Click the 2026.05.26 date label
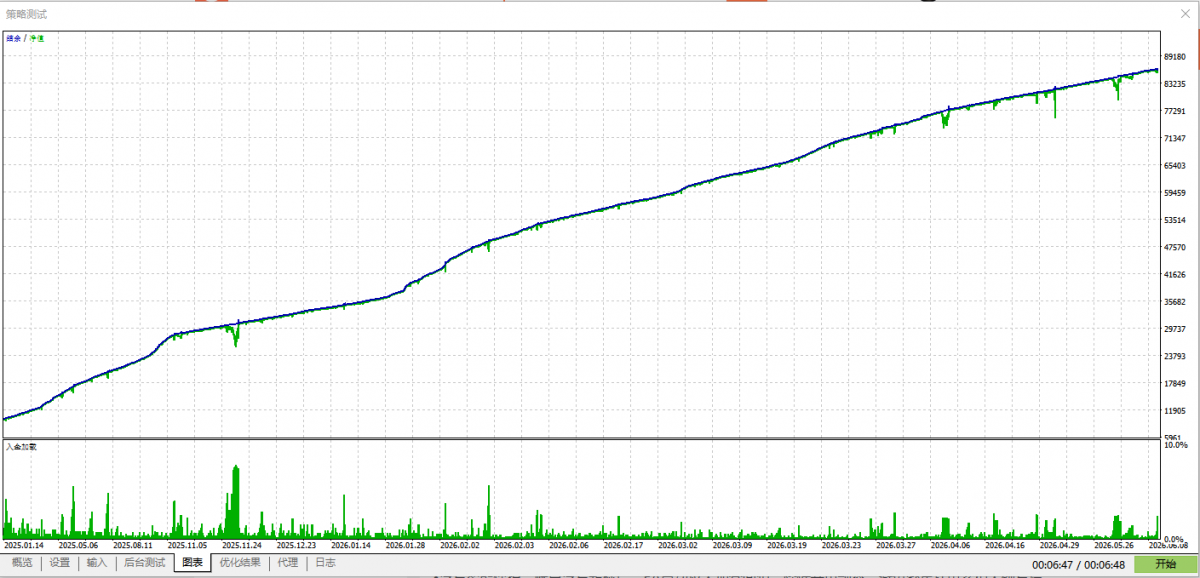The image size is (1200, 578). [x=1113, y=546]
